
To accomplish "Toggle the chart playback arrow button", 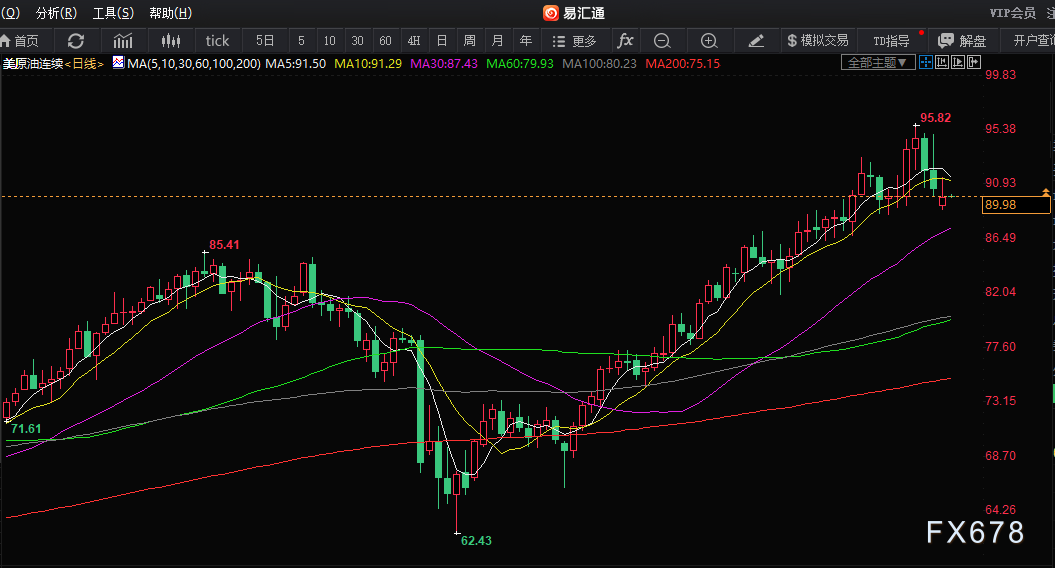I will click(958, 63).
